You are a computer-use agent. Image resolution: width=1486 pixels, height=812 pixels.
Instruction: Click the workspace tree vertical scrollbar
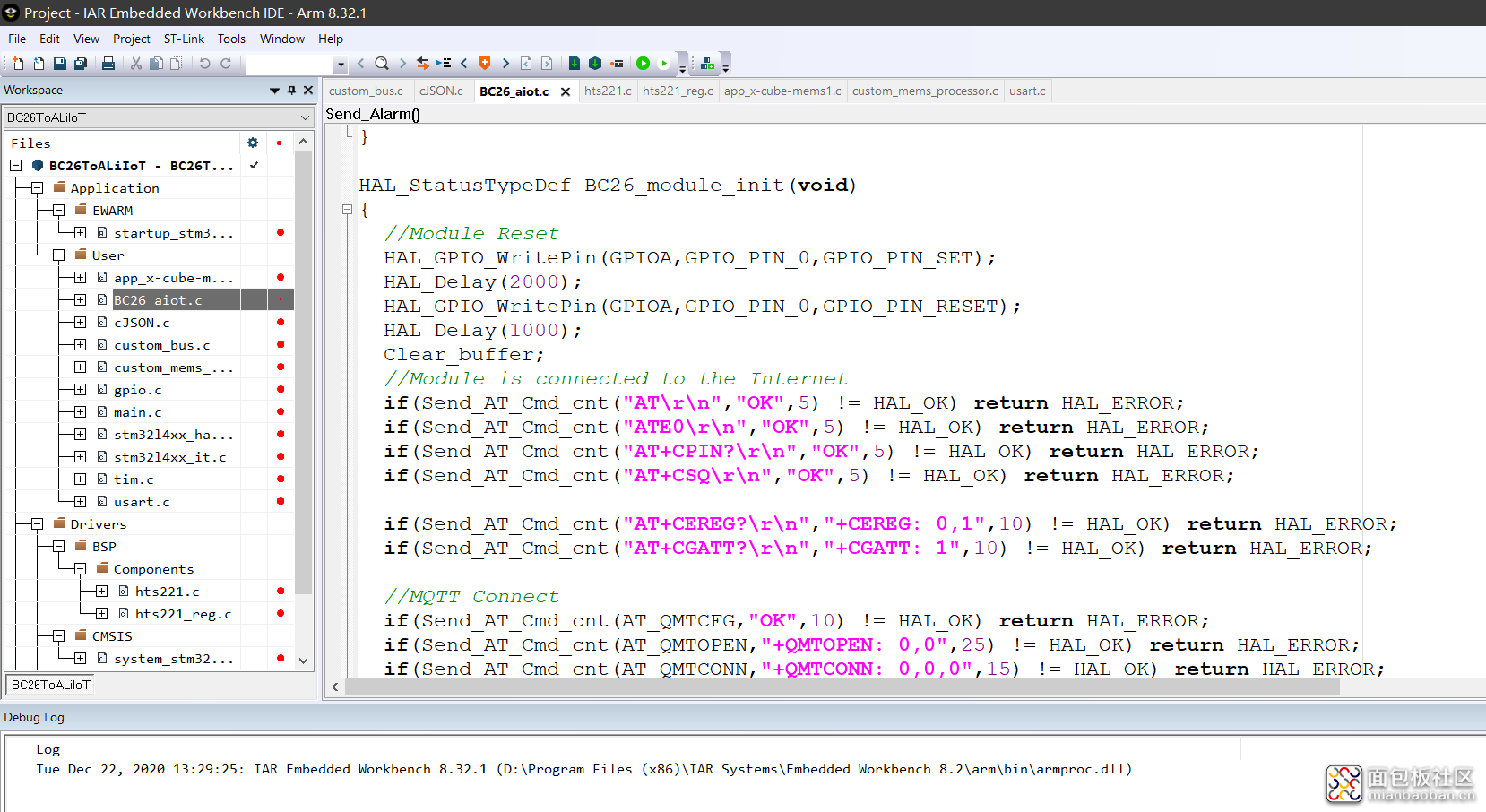(304, 372)
